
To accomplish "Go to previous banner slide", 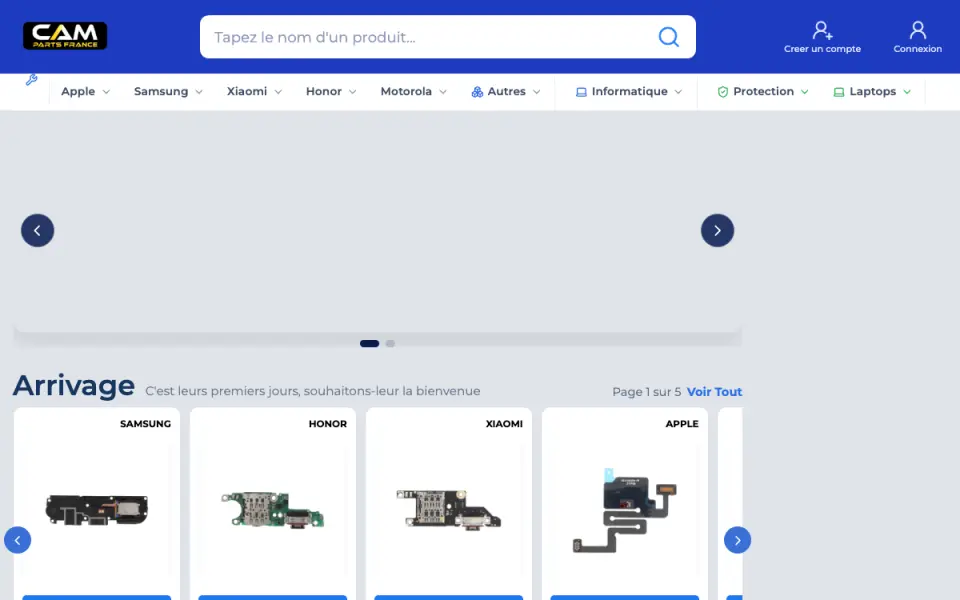I will coord(37,230).
